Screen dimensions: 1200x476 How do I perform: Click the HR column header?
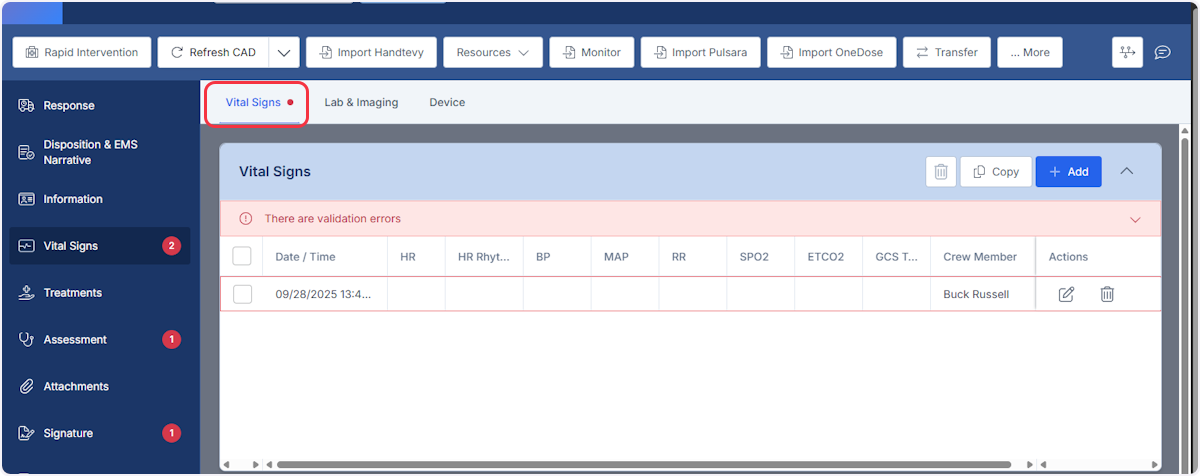(x=416, y=257)
